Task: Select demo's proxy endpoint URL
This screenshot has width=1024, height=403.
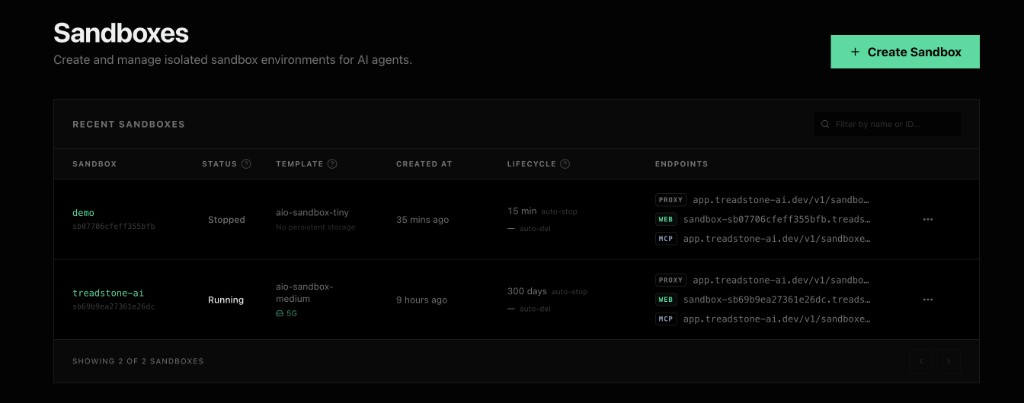Action: (781, 200)
